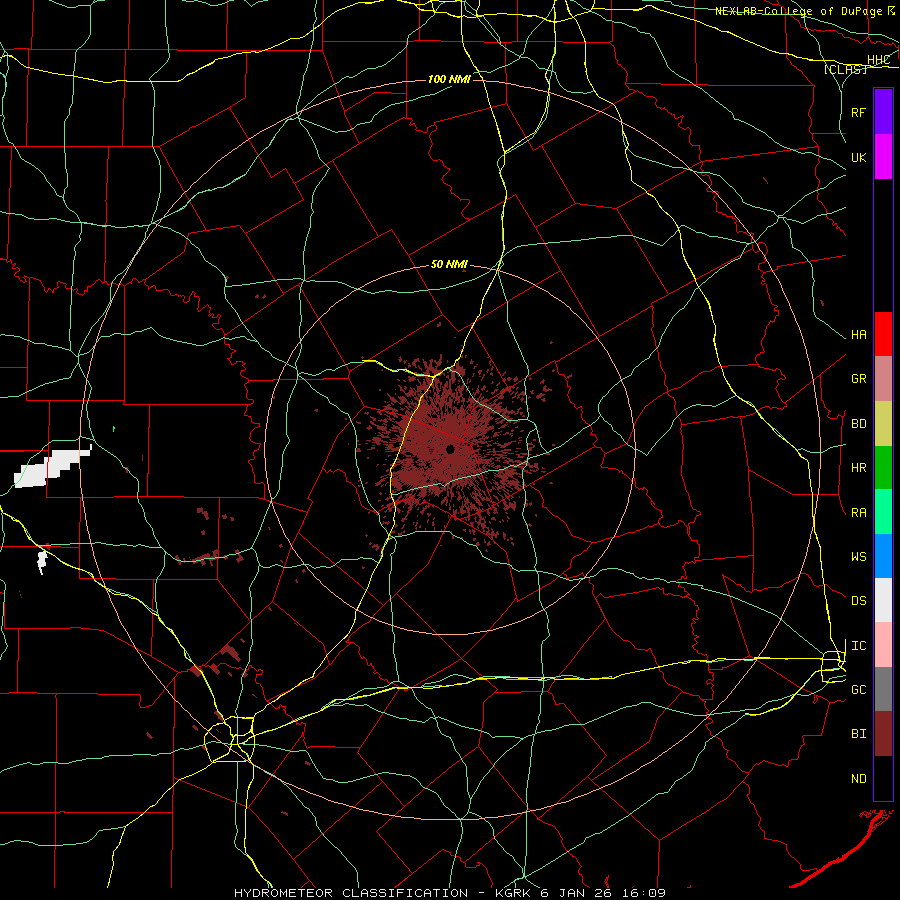Click the HYDROMETEOR CLASSIFICATION title text
Viewport: 900px width, 900px height.
click(x=351, y=893)
